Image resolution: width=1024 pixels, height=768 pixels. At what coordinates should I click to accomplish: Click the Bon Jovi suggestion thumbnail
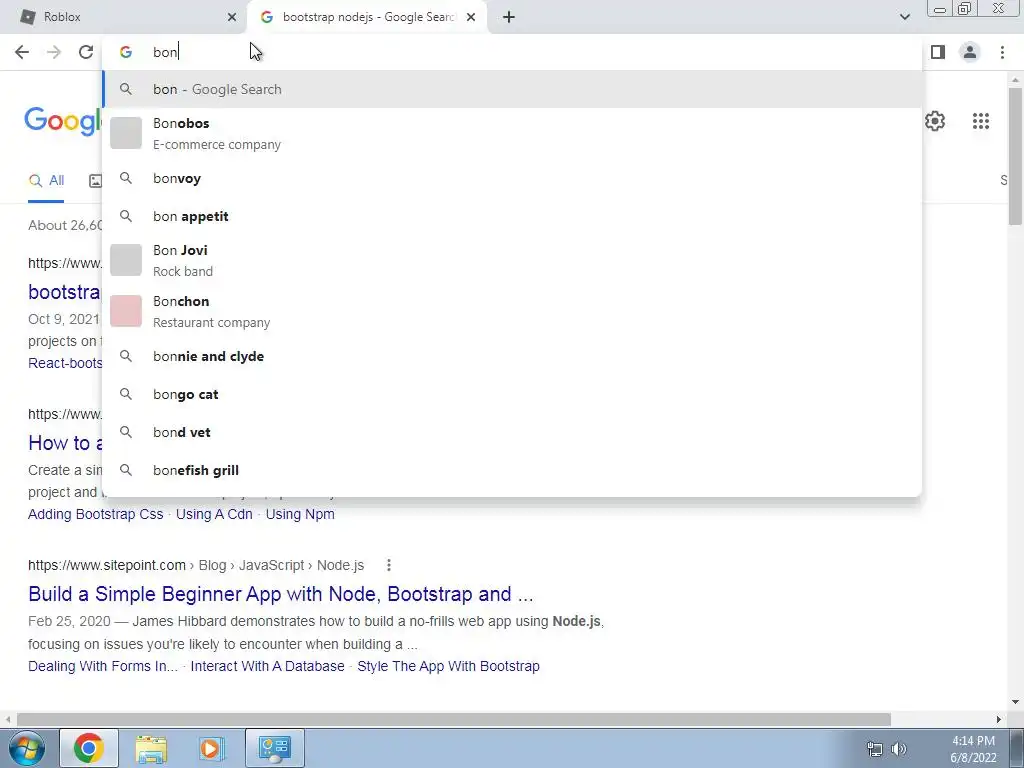pos(126,260)
